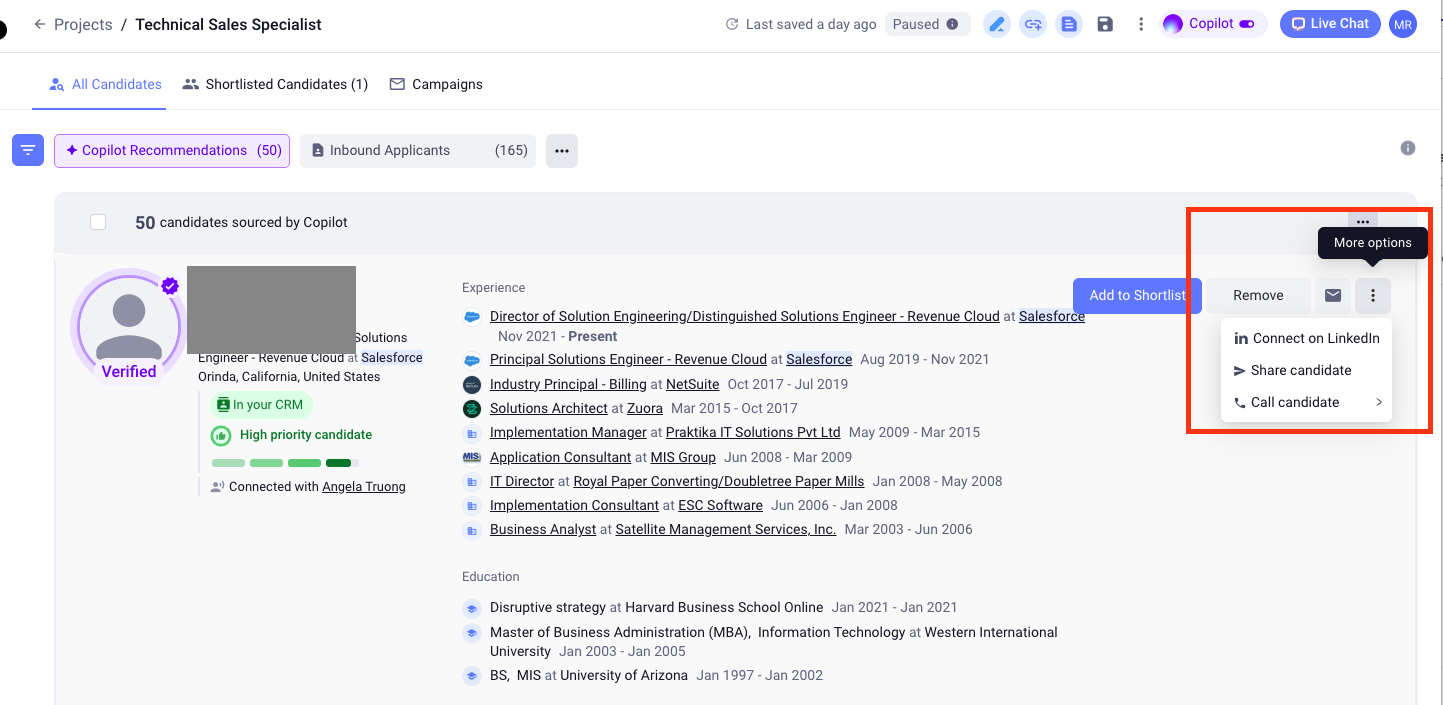Open Director of Solution Engineering role link
Viewport: 1443px width, 705px height.
745,316
